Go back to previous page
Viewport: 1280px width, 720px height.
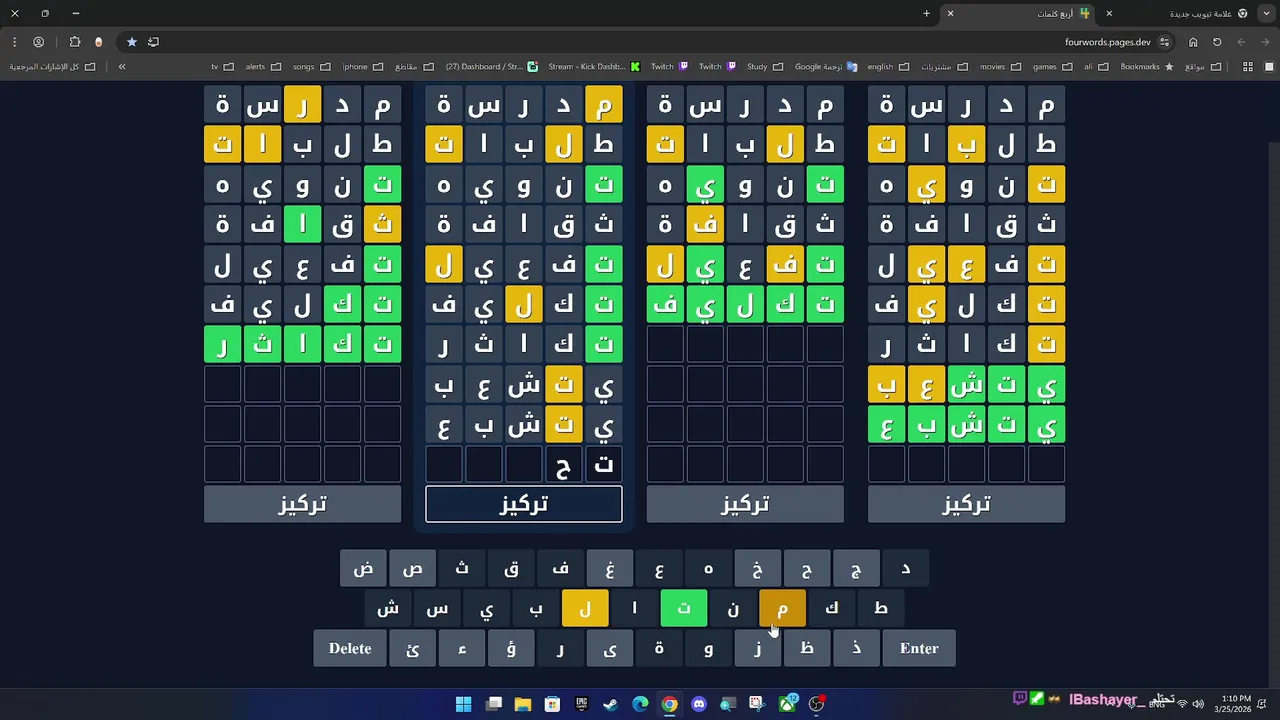pyautogui.click(x=1241, y=42)
